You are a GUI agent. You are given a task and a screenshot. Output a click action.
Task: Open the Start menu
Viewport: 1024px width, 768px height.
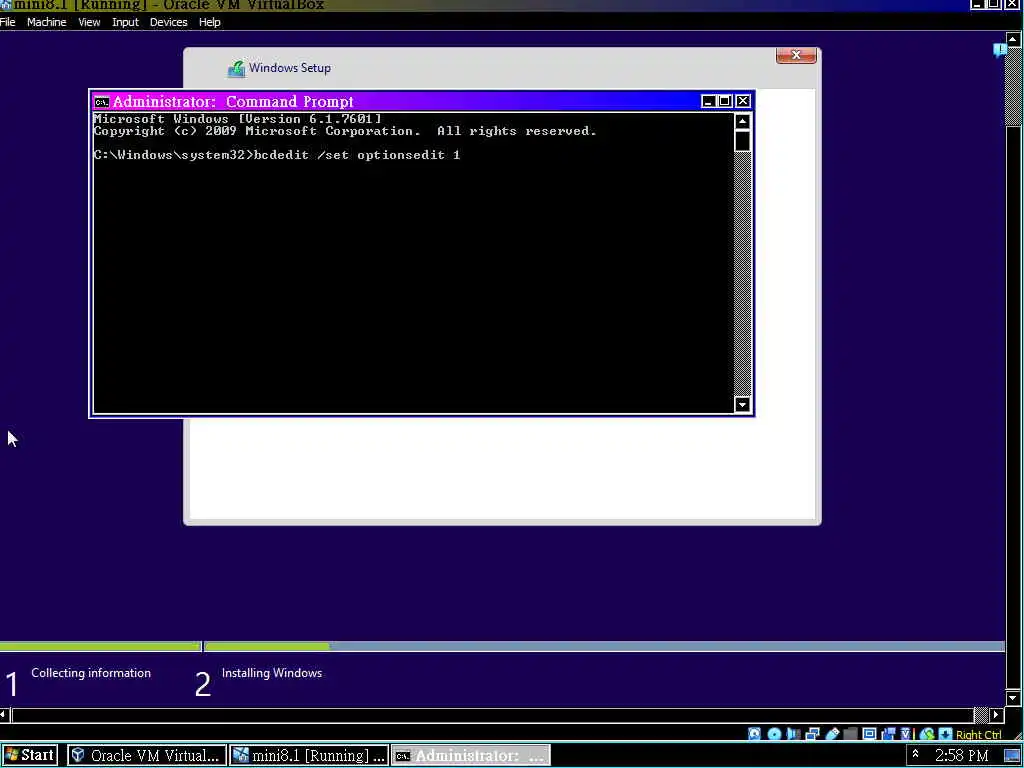(x=29, y=756)
